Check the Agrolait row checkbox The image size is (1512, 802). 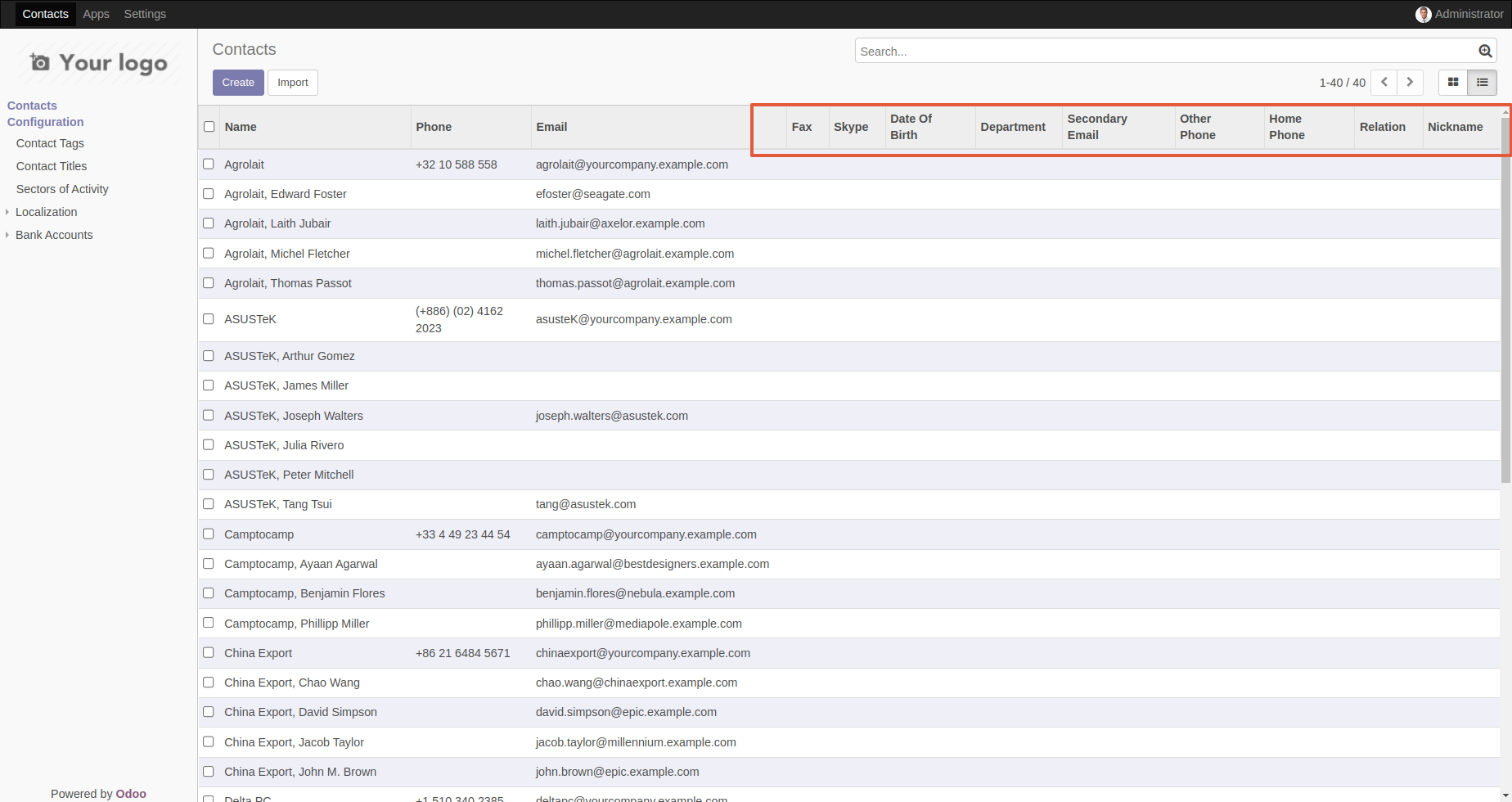click(x=209, y=164)
